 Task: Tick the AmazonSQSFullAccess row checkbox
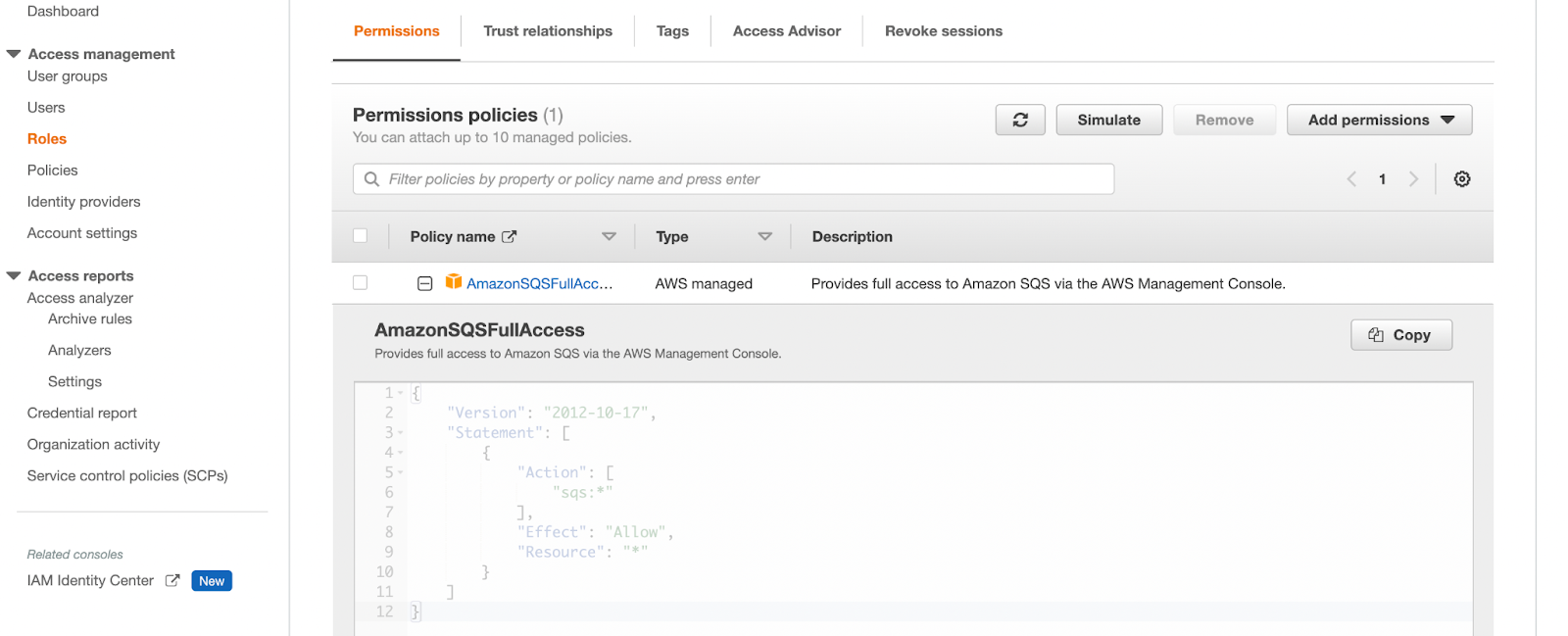360,282
